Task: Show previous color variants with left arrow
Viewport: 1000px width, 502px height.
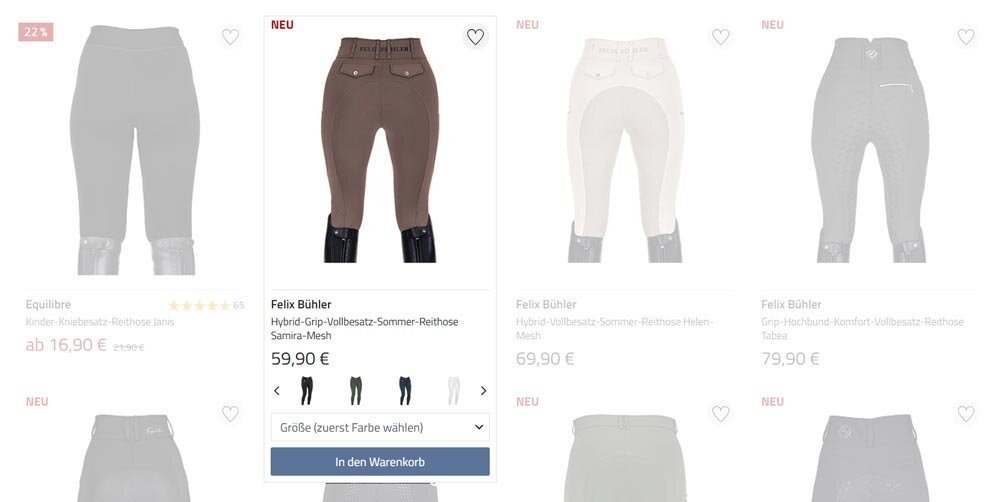Action: point(277,391)
